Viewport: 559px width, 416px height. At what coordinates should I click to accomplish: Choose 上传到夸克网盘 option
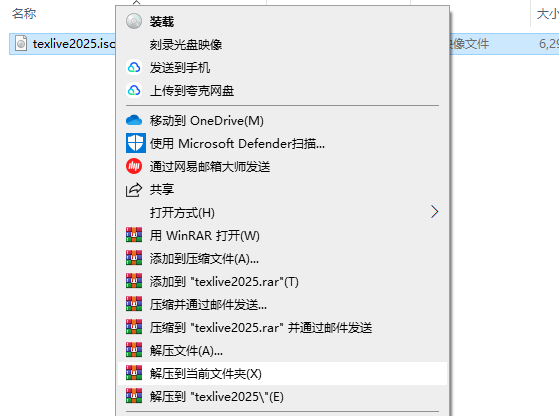point(192,91)
